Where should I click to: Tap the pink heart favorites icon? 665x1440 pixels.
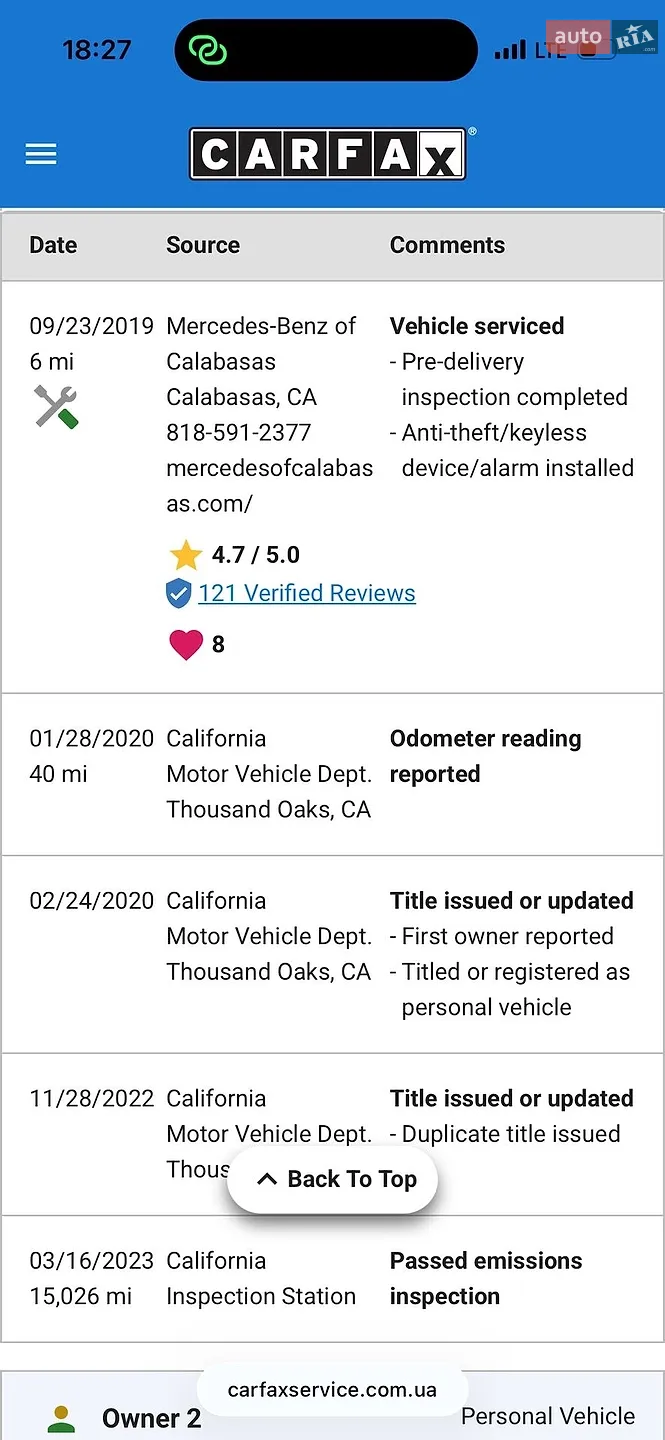pos(186,644)
